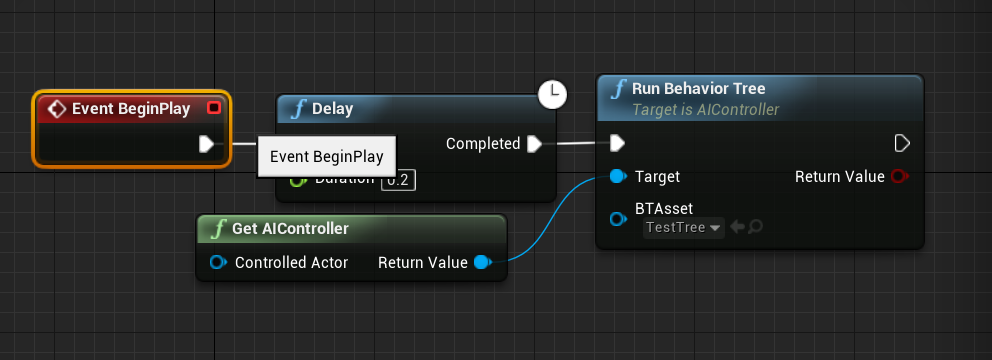Click the Controlled Actor input pin
Viewport: 992px width, 360px height.
click(x=218, y=262)
